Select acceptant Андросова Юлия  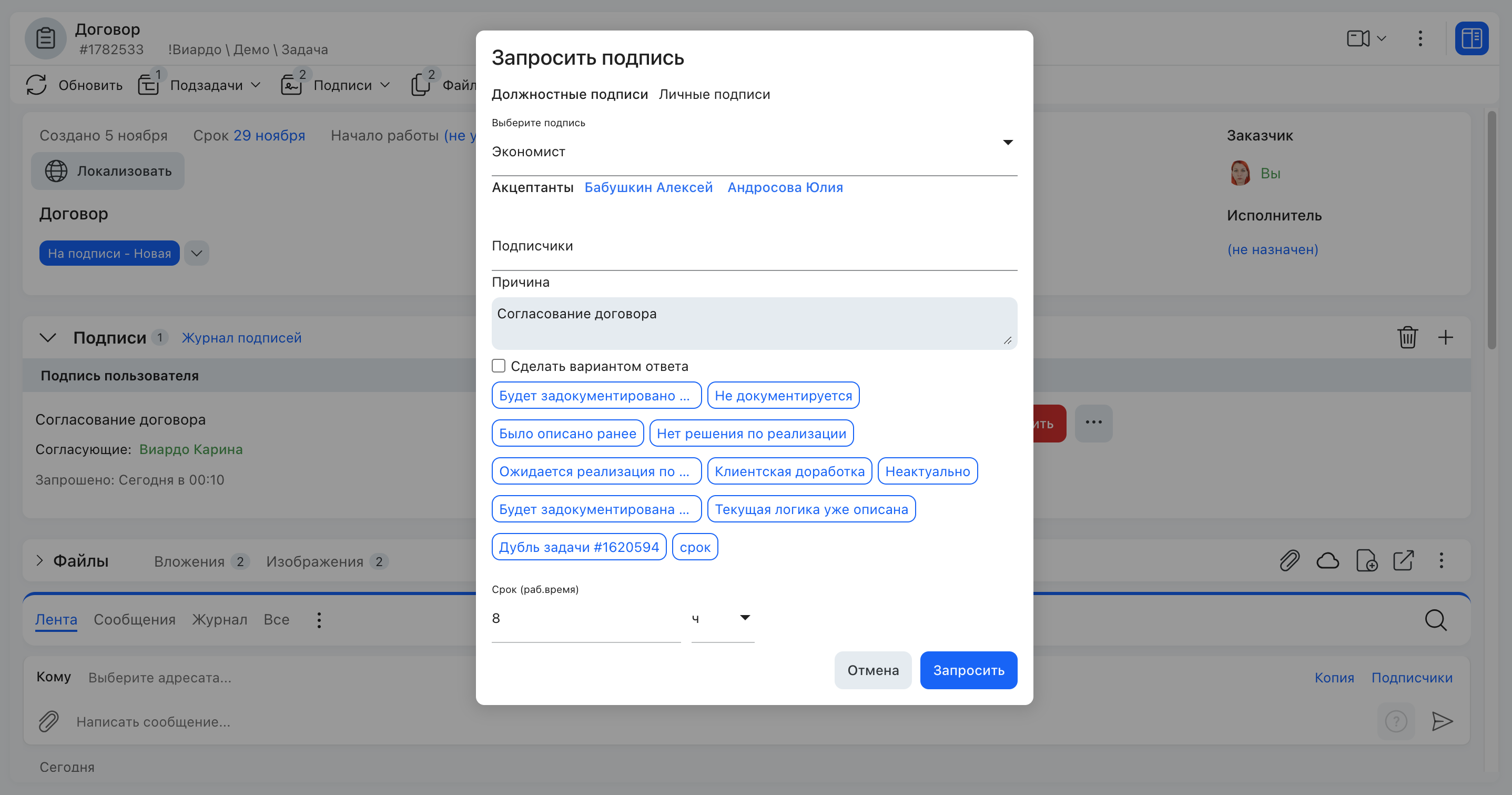click(785, 187)
